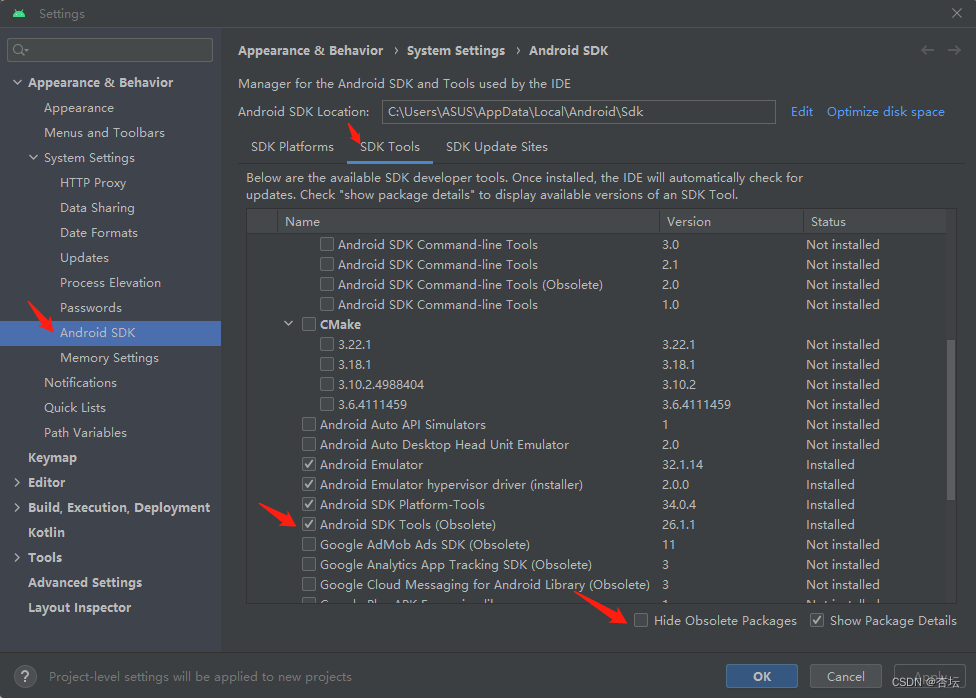Viewport: 976px width, 698px height.
Task: Select Android SDK in sidebar
Action: click(x=110, y=333)
